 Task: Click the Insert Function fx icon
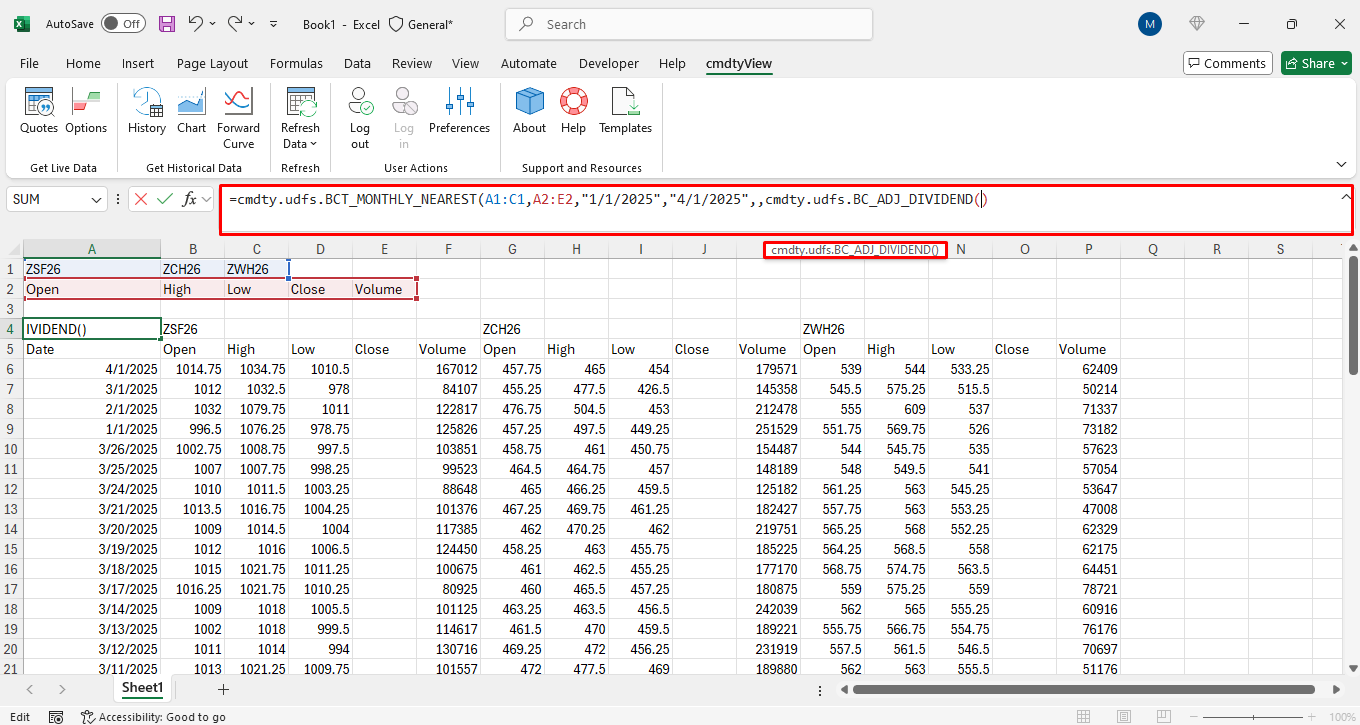(x=189, y=199)
